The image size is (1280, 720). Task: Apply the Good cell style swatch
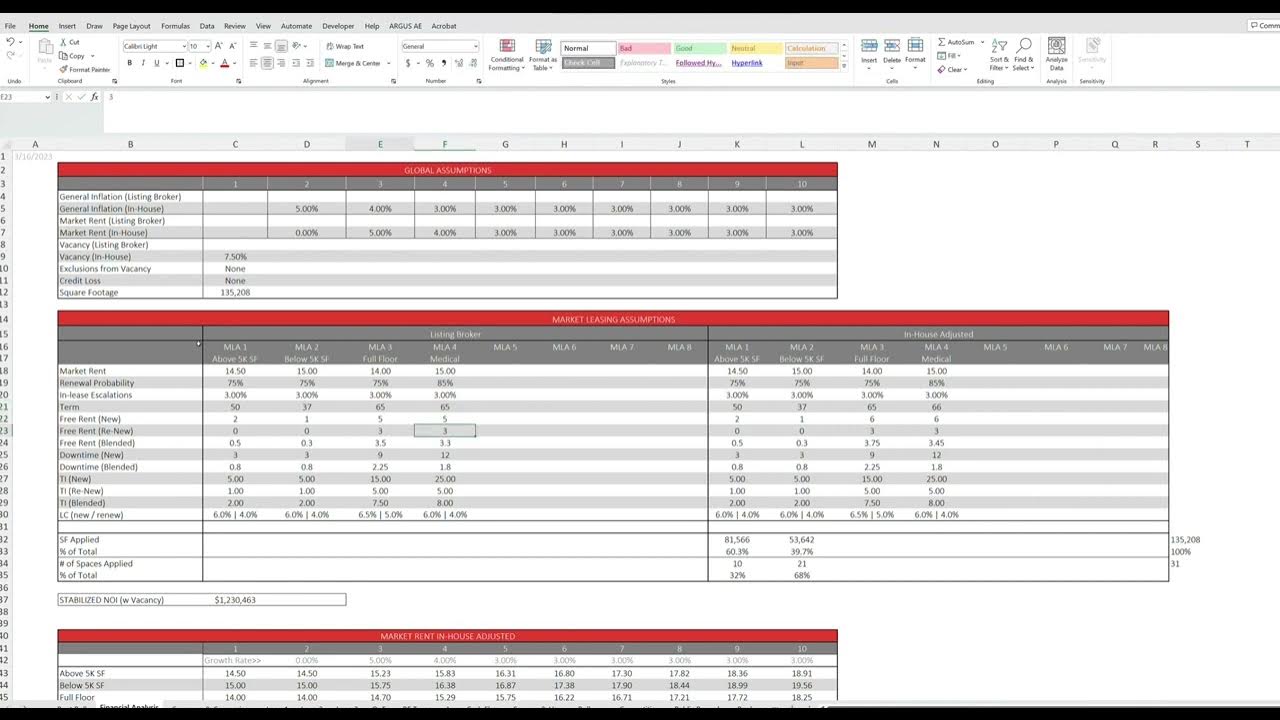(700, 48)
